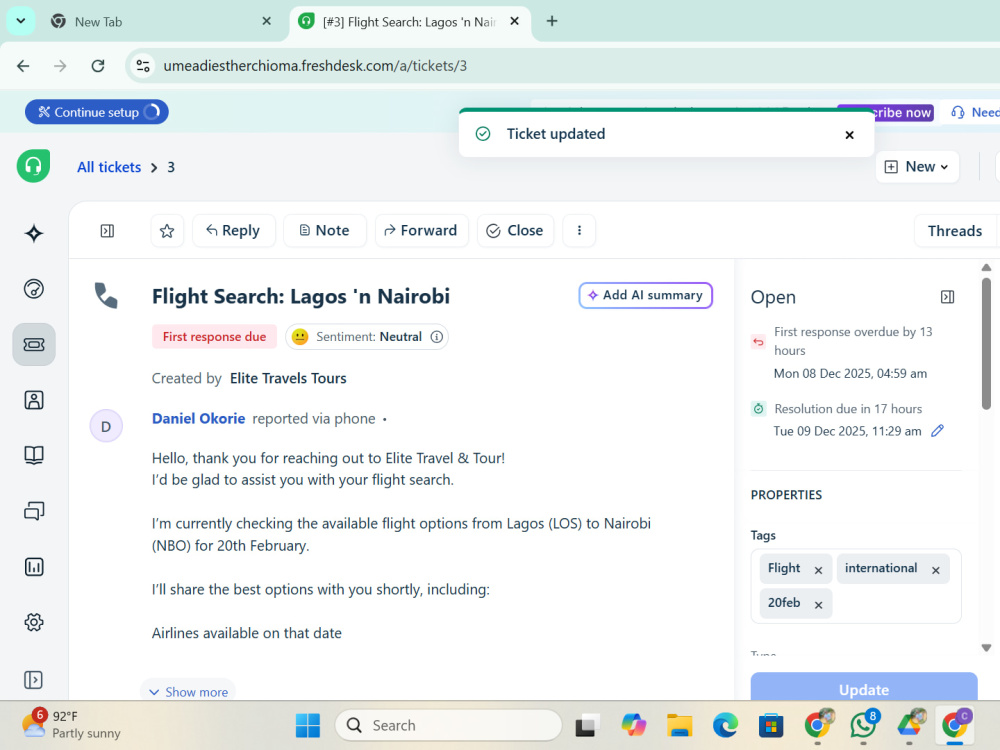Screen dimensions: 1000x750
Task: Open the Dashboard gauge icon in sidebar
Action: (x=34, y=289)
